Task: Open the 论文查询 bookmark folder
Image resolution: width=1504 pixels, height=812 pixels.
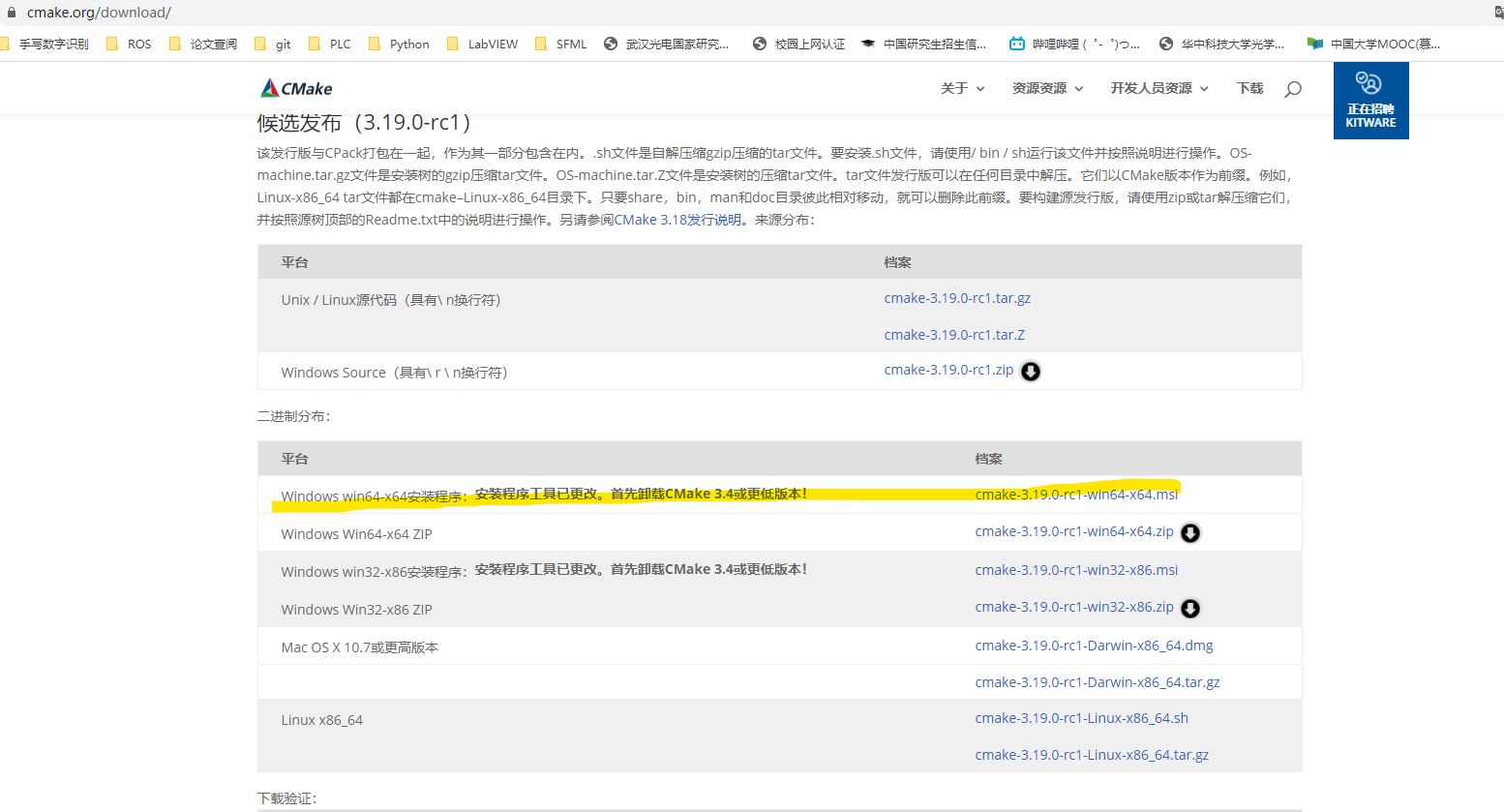Action: [x=203, y=44]
